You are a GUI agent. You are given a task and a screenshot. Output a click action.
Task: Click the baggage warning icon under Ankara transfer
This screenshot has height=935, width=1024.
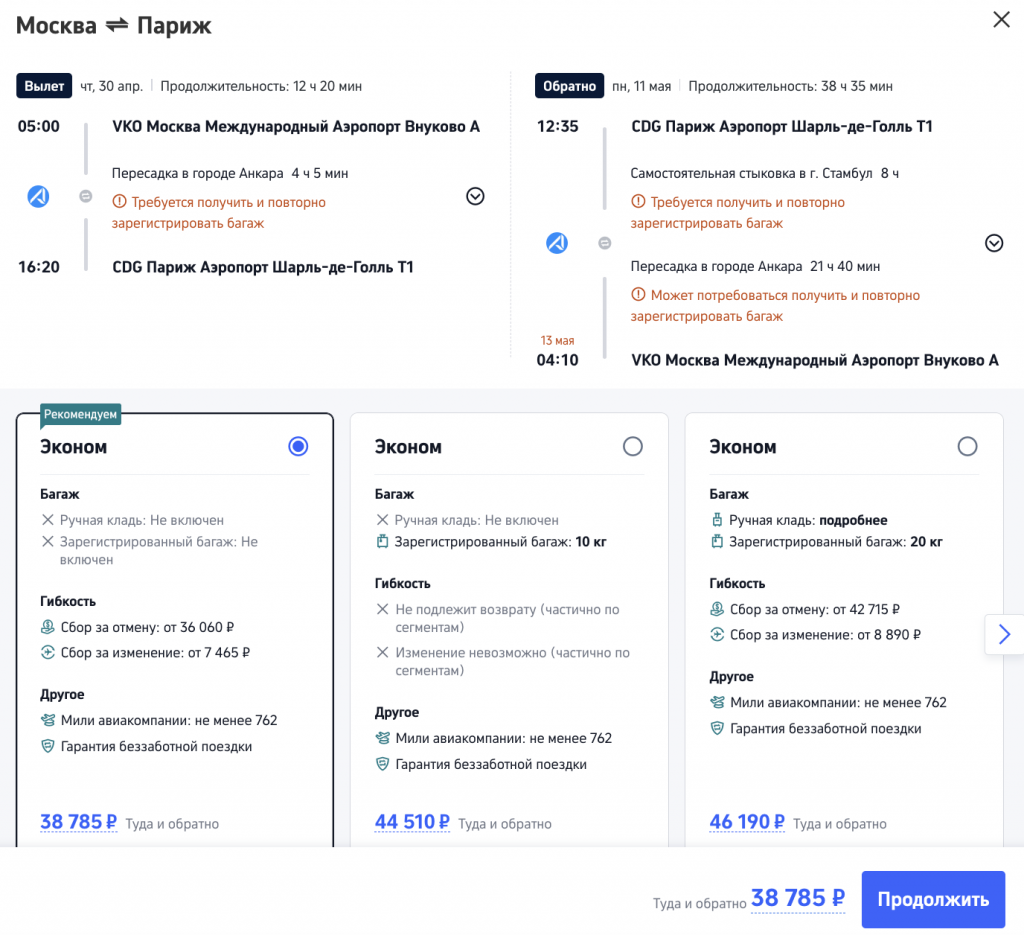tap(119, 202)
